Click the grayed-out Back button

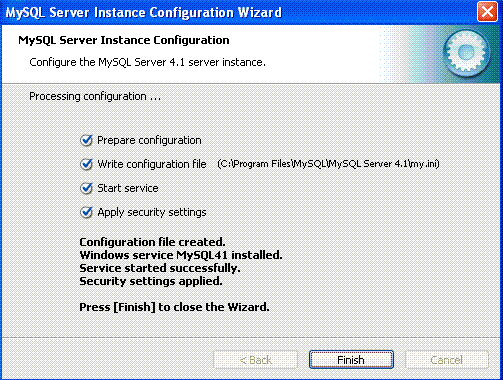tap(255, 360)
